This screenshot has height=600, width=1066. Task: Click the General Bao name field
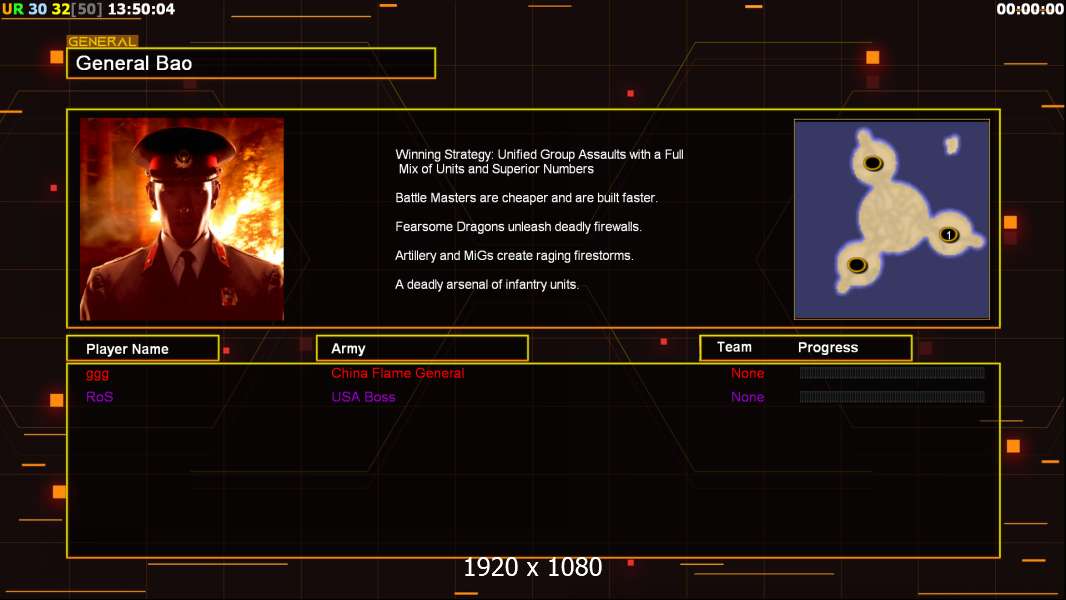[x=251, y=63]
